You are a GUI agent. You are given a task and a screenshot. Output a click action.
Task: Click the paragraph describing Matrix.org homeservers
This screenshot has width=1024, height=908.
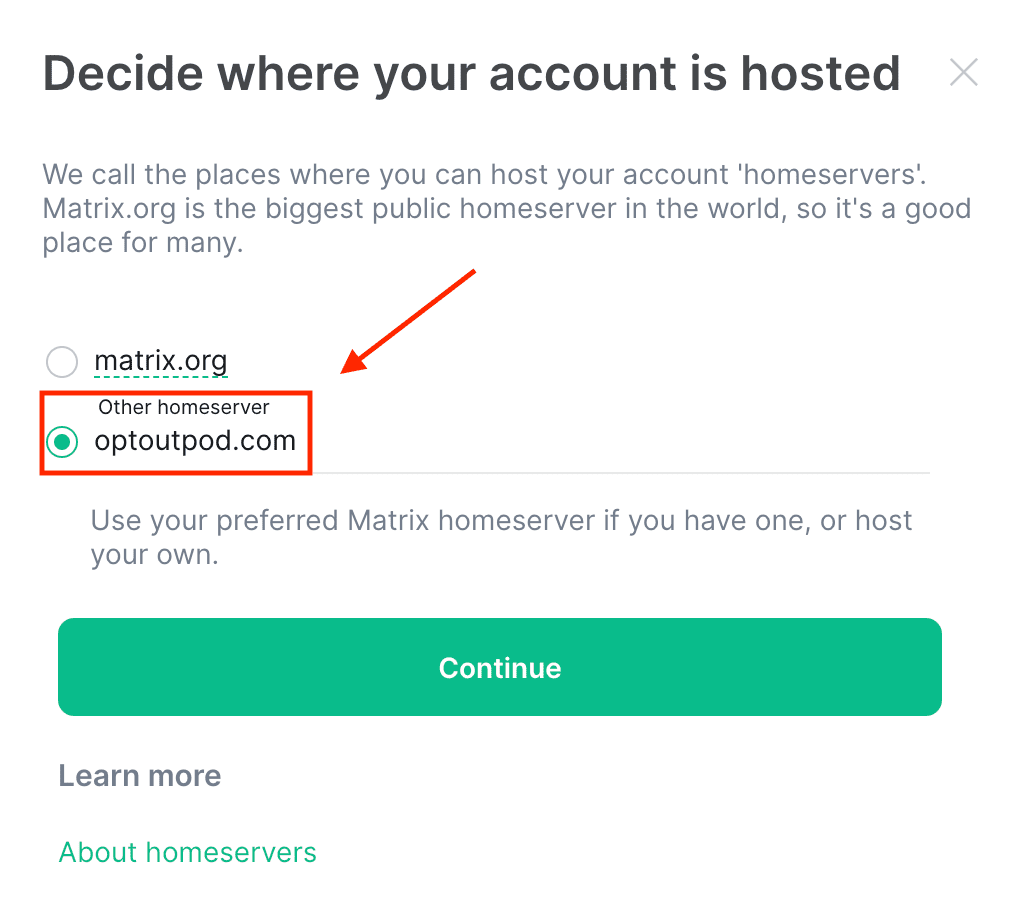pos(507,208)
